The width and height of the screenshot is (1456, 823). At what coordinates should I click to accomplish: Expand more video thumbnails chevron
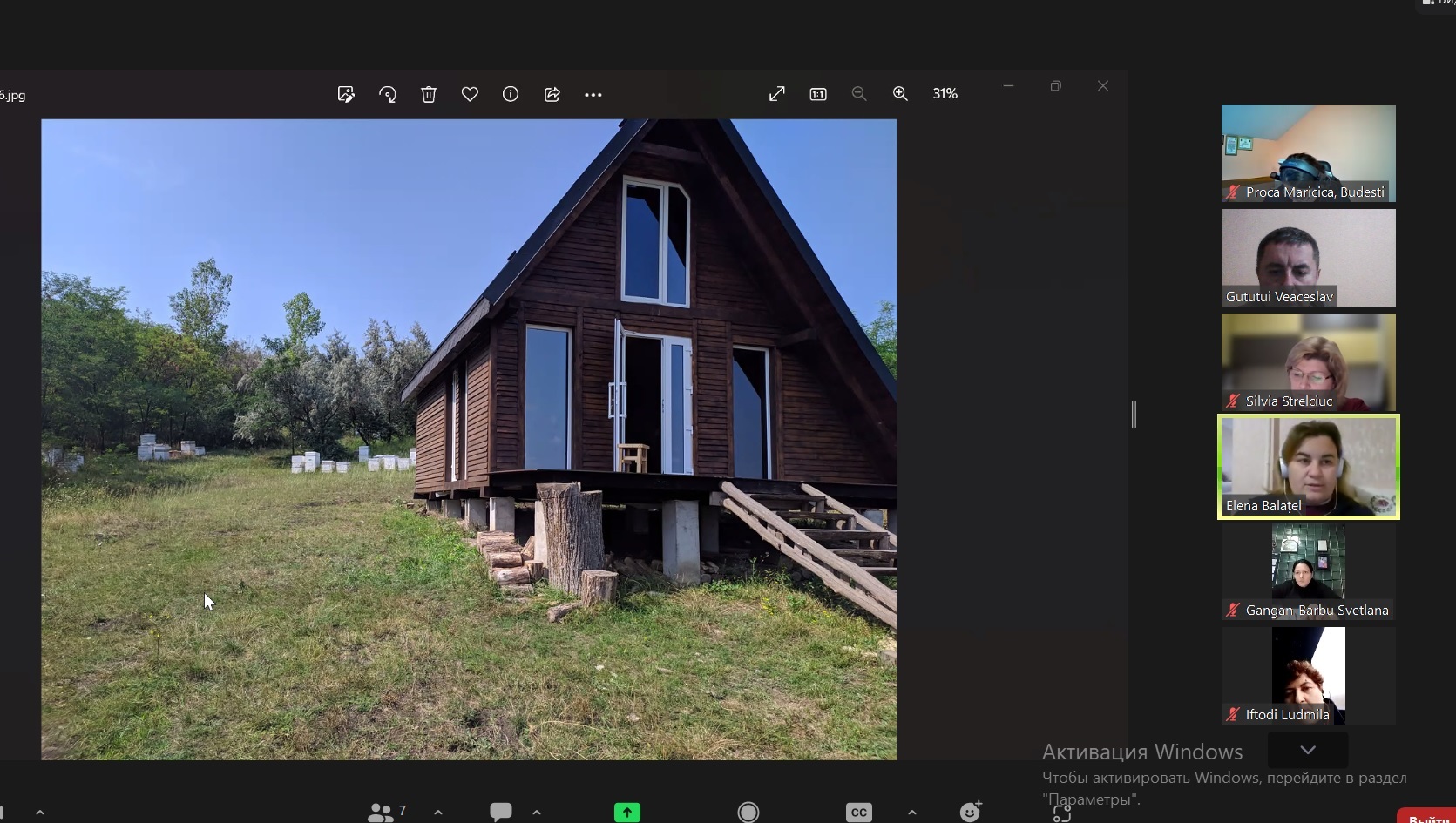point(1307,750)
